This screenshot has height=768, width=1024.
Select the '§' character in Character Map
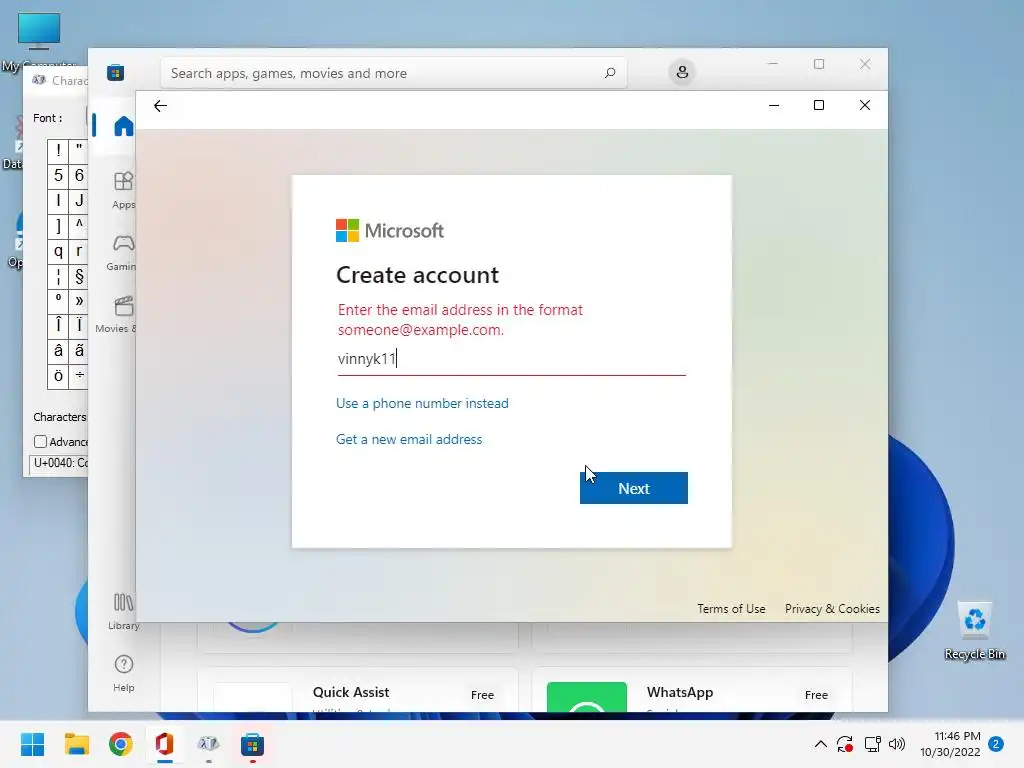click(79, 276)
